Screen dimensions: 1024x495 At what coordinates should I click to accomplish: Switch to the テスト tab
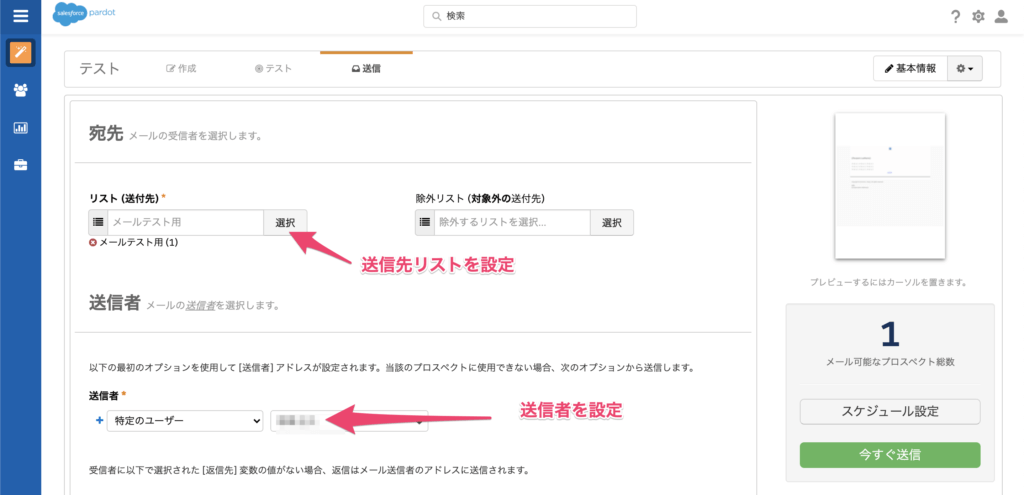(x=273, y=68)
